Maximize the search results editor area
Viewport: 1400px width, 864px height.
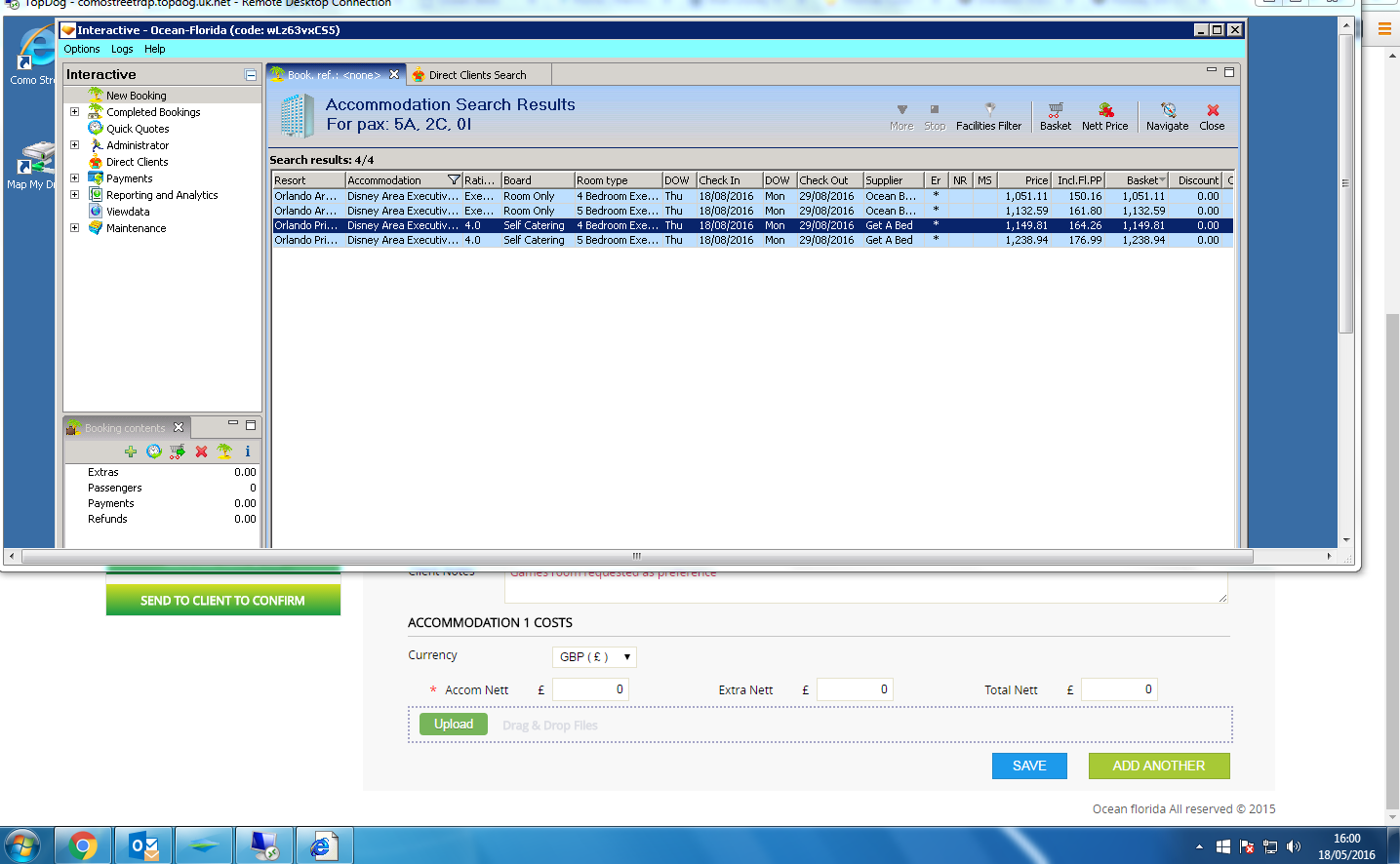point(1229,72)
